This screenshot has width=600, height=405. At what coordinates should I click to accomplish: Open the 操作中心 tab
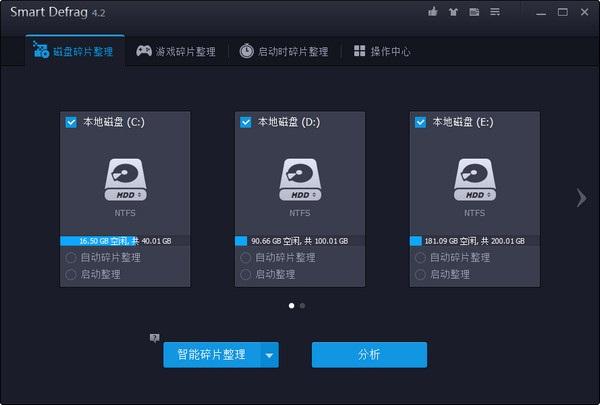382,51
